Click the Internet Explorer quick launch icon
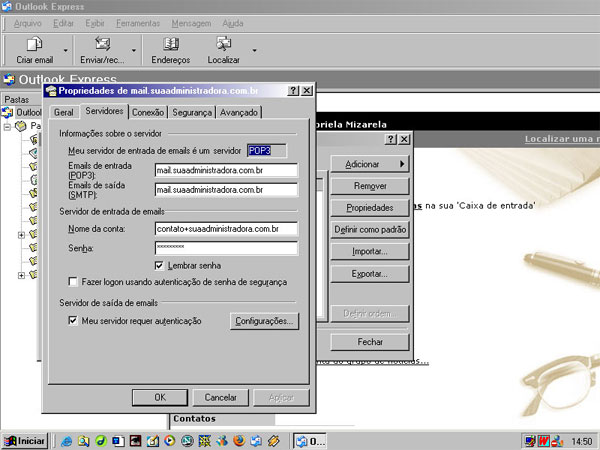 [66, 441]
